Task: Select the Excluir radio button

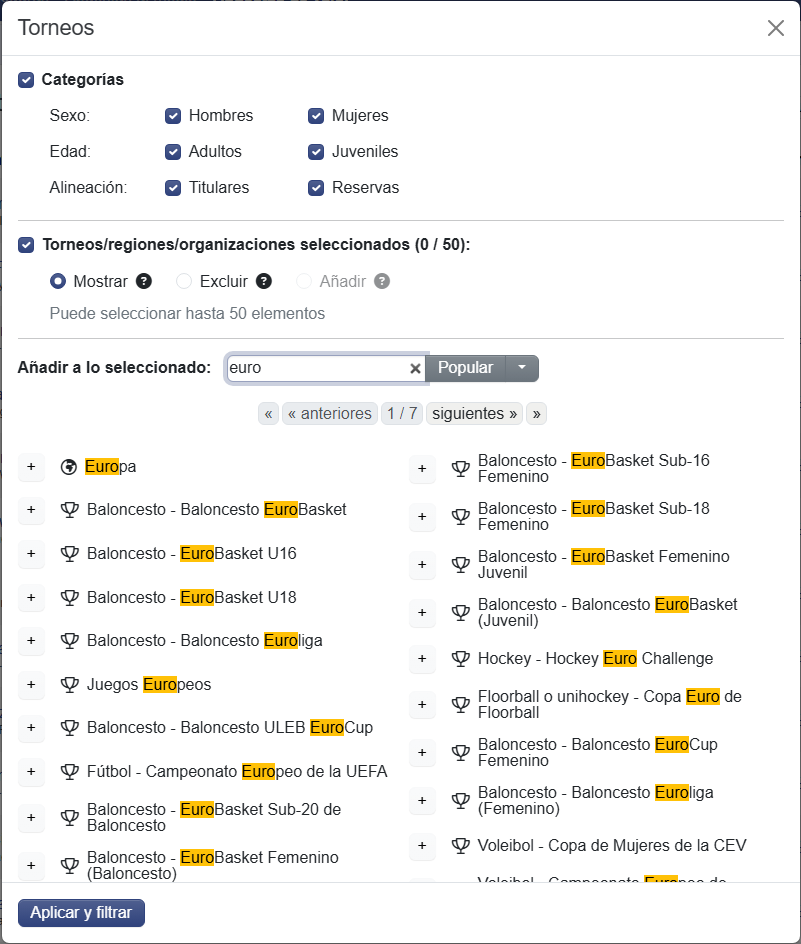Action: (x=184, y=281)
